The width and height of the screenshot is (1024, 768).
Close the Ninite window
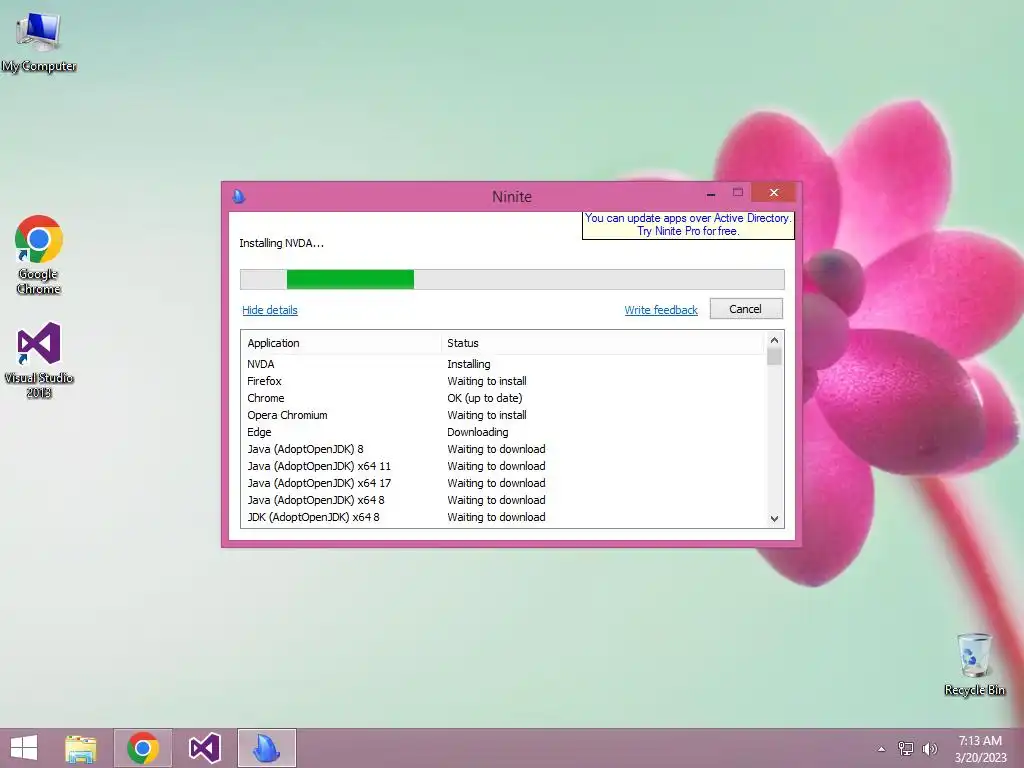point(774,193)
